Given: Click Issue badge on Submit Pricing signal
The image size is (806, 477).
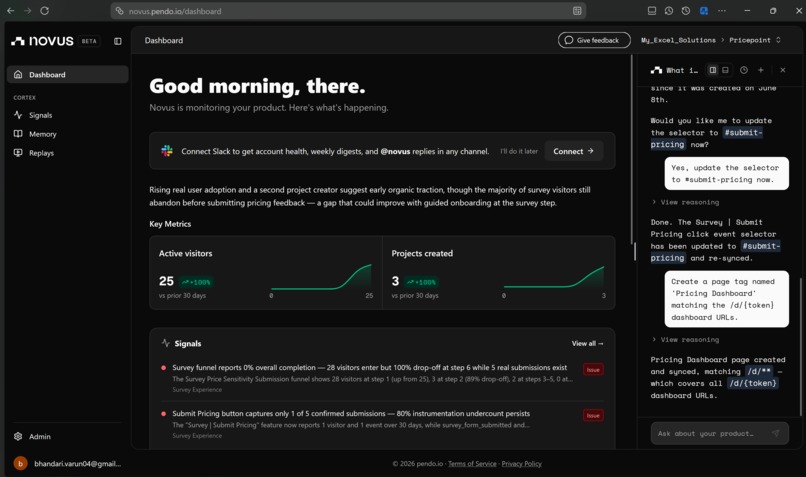Looking at the screenshot, I should [x=593, y=415].
